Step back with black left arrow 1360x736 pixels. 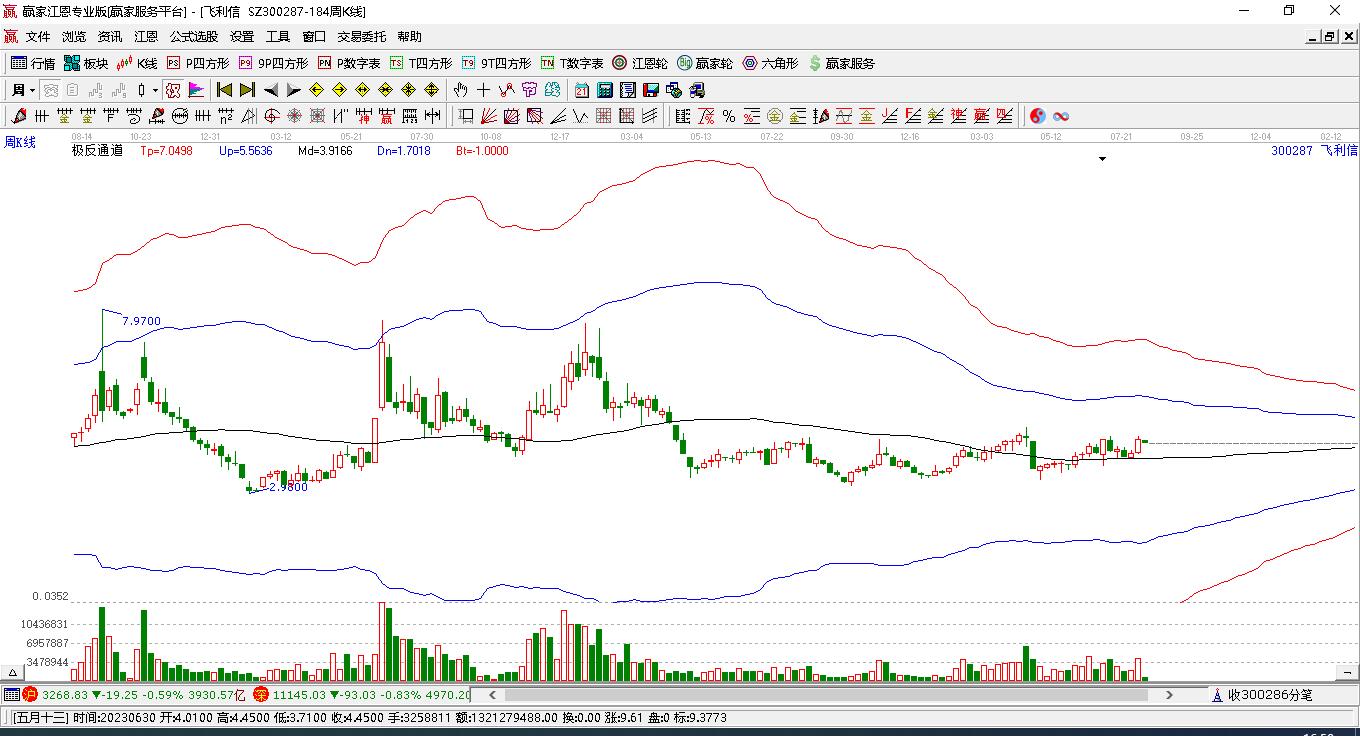(270, 90)
